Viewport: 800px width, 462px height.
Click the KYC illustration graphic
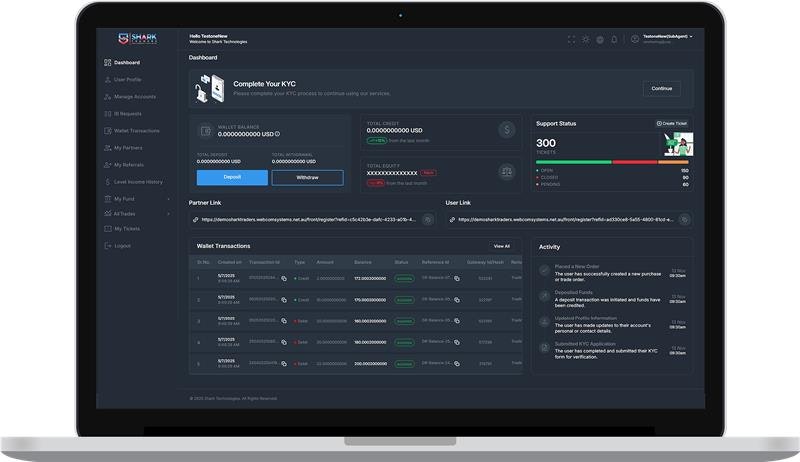point(210,88)
